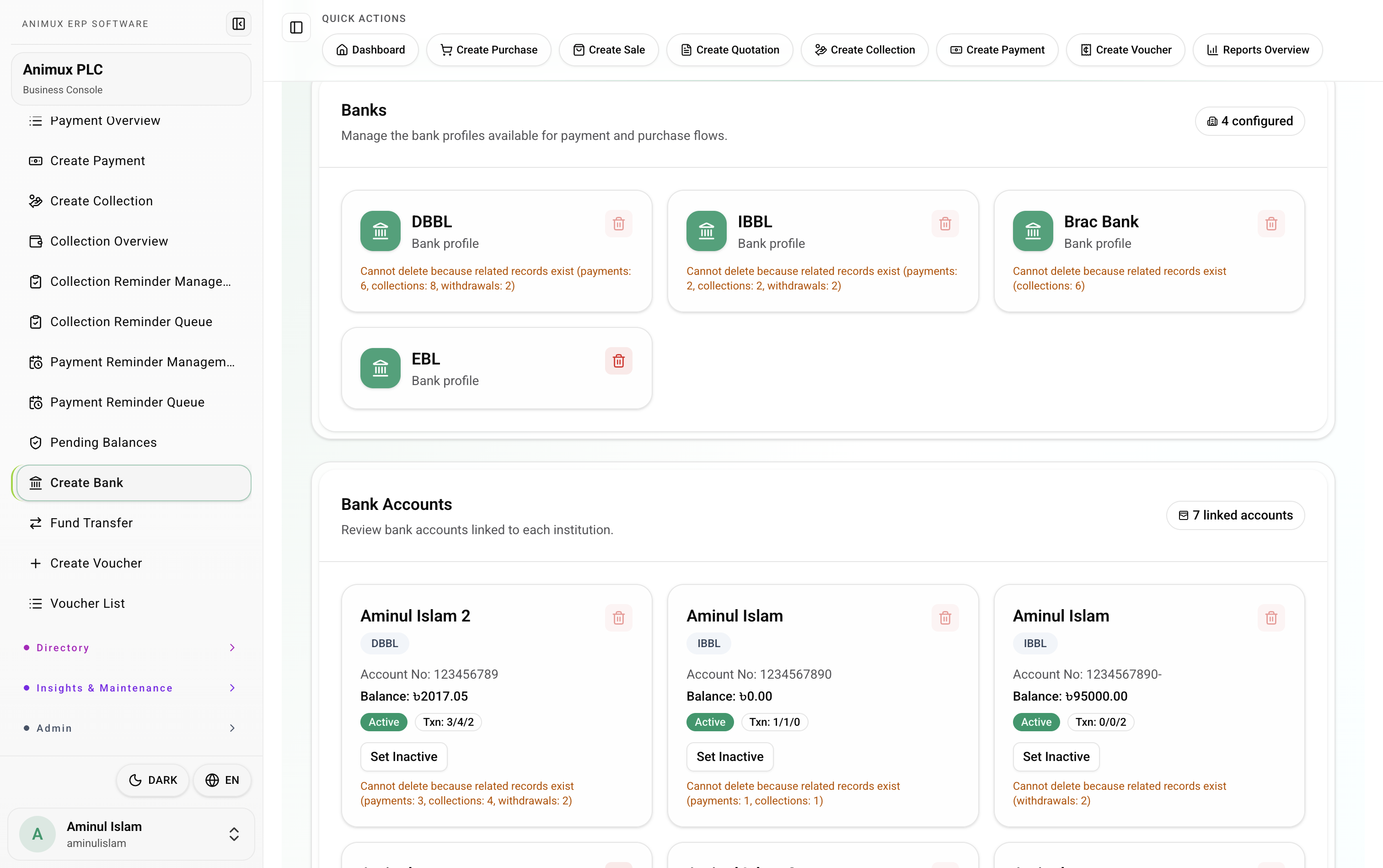Open the Animux PLC Business Console switcher
Viewport: 1383px width, 868px height.
click(131, 79)
